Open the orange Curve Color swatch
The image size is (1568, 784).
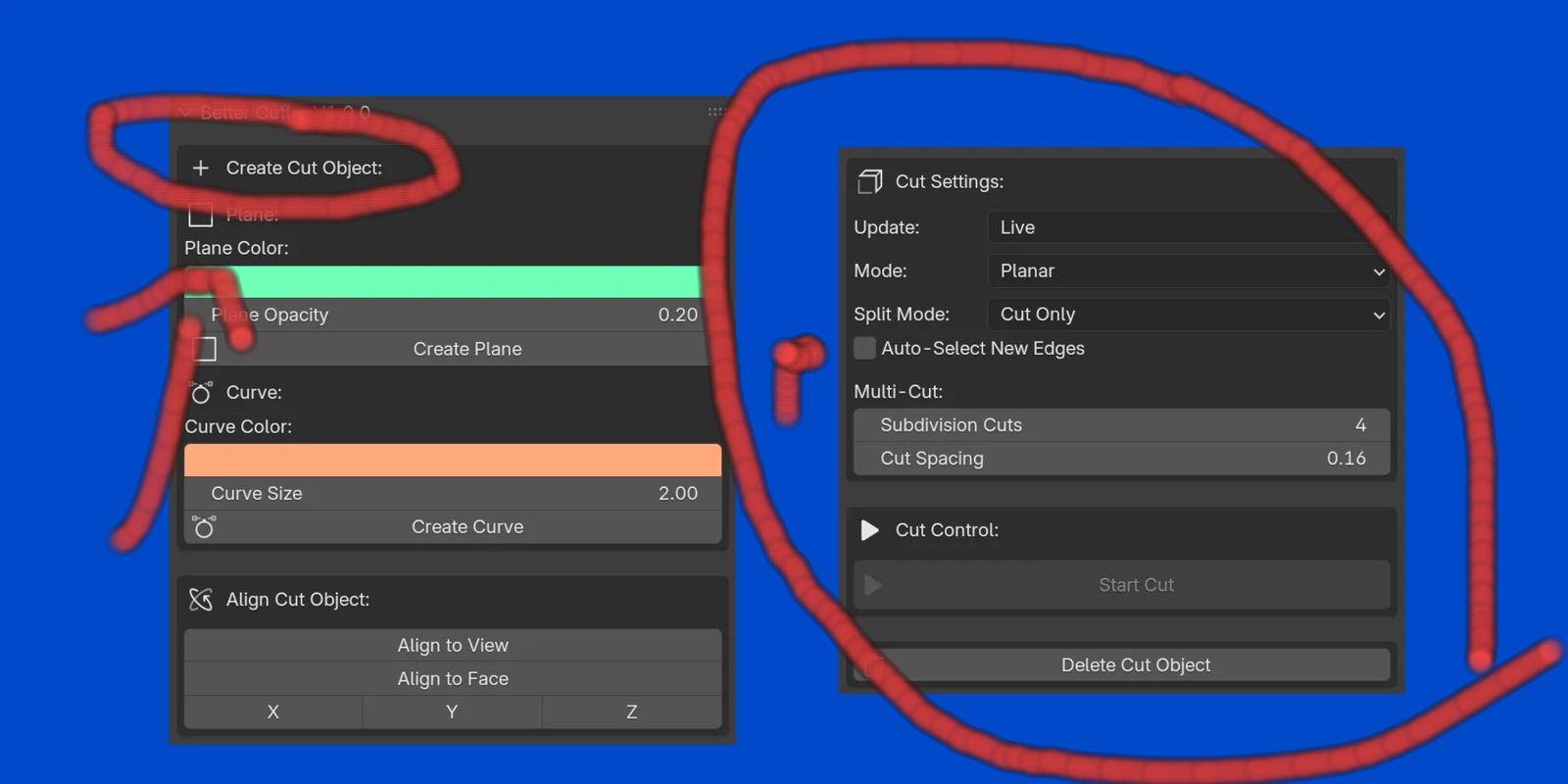(453, 461)
